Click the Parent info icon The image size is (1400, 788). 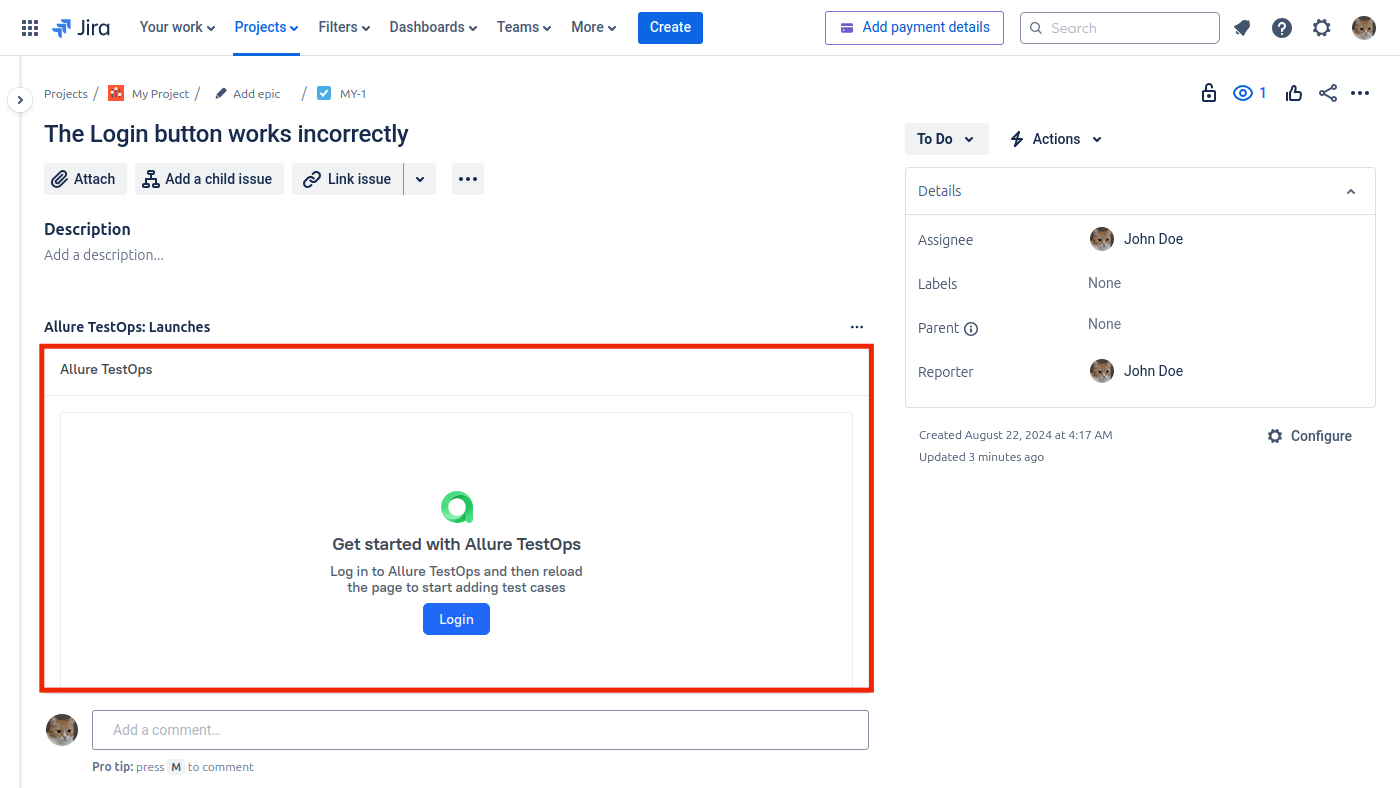[x=971, y=329]
